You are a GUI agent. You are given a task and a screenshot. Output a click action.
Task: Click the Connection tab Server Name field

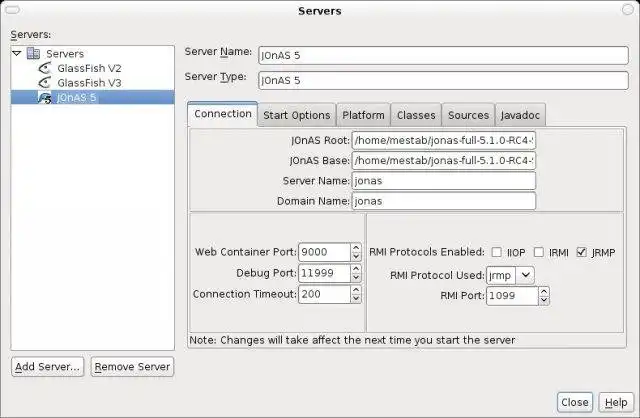tap(444, 181)
